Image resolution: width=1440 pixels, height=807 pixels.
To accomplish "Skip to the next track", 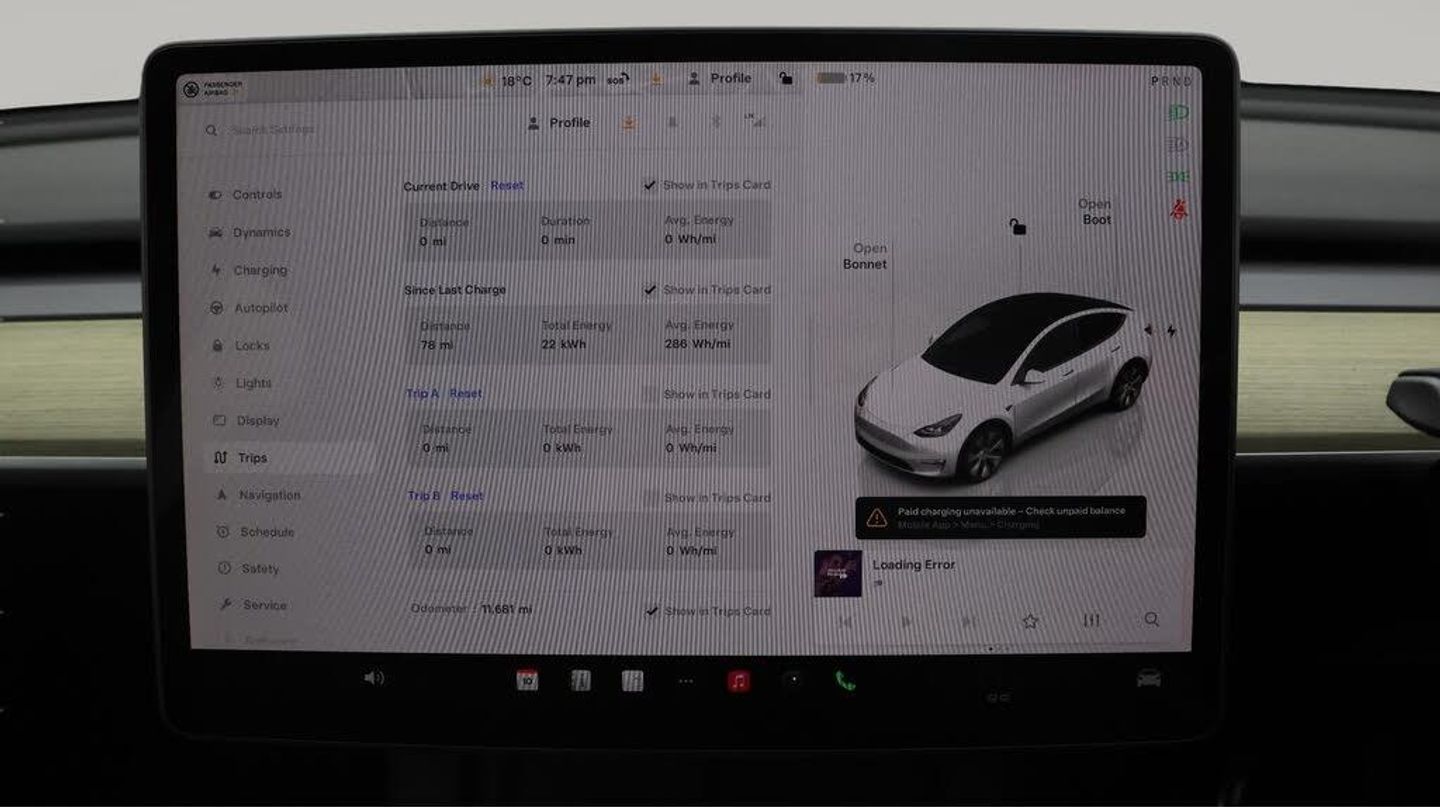I will tap(967, 622).
